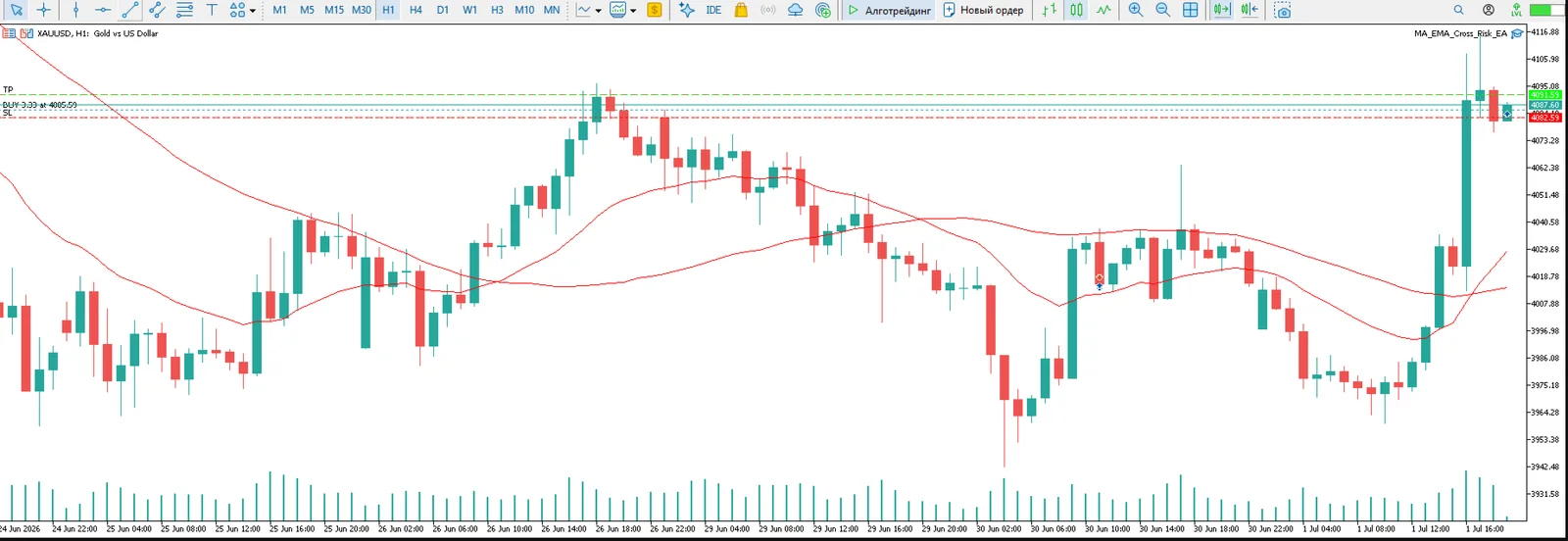Click the red 4082.59 price tag

[x=1545, y=118]
